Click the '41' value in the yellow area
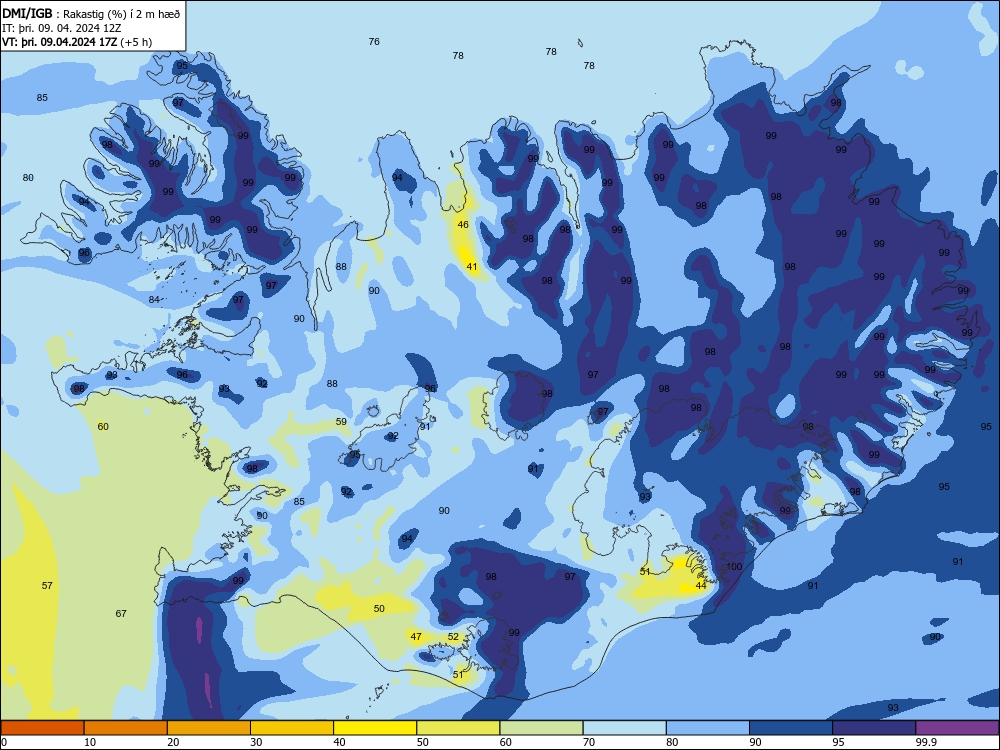1000x750 pixels. pos(471,267)
